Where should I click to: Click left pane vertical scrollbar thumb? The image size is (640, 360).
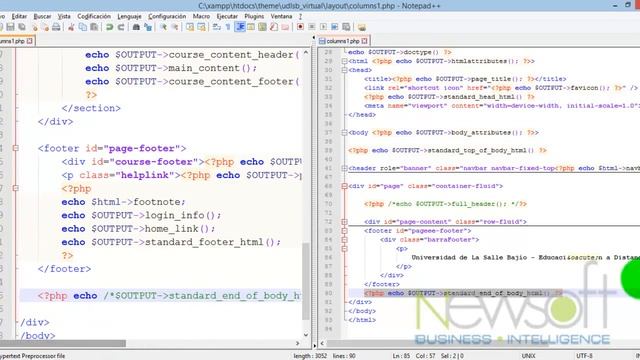coord(306,281)
